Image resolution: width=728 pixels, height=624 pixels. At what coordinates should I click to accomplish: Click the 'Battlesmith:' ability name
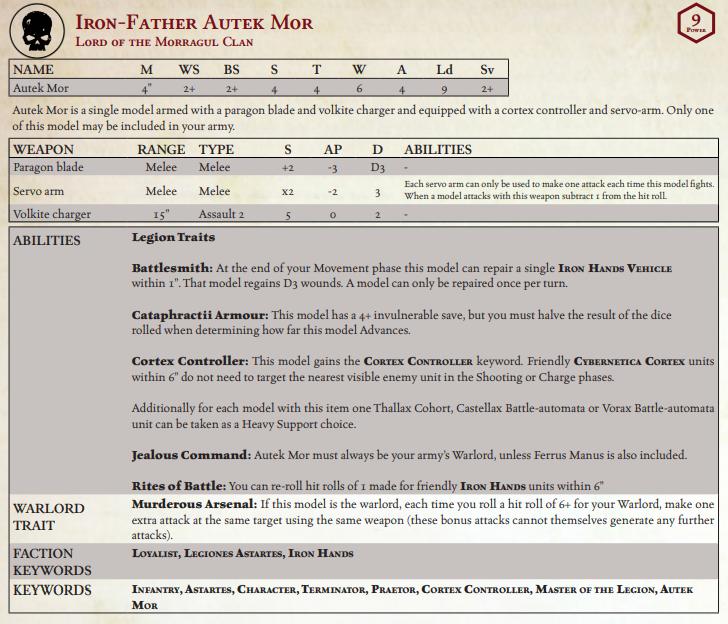point(172,268)
